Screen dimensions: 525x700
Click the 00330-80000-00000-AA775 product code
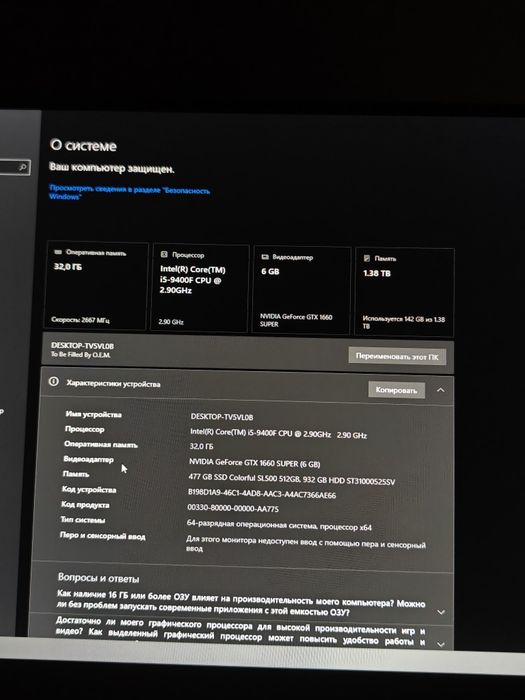point(233,508)
